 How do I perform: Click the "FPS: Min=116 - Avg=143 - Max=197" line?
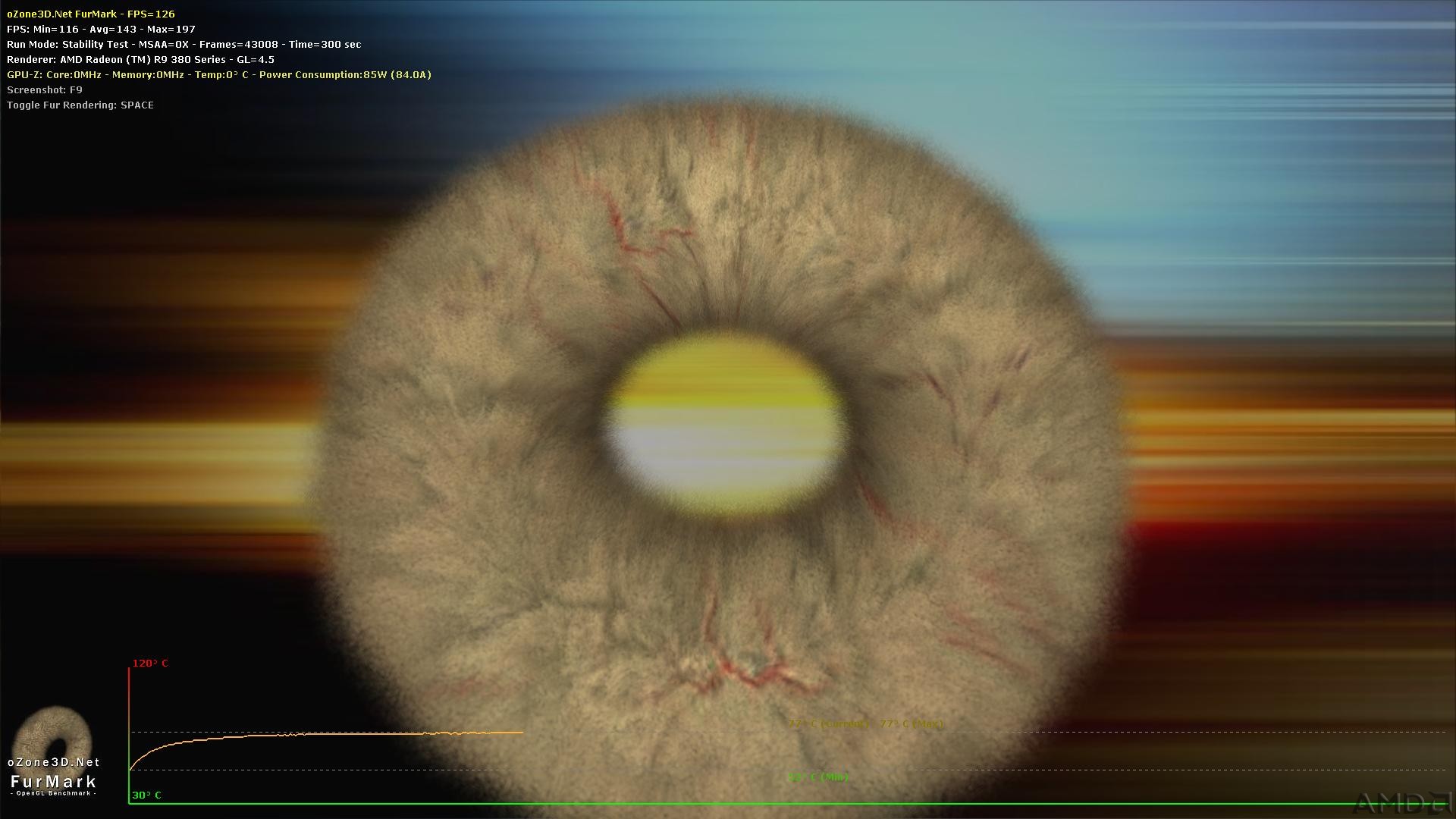(101, 29)
